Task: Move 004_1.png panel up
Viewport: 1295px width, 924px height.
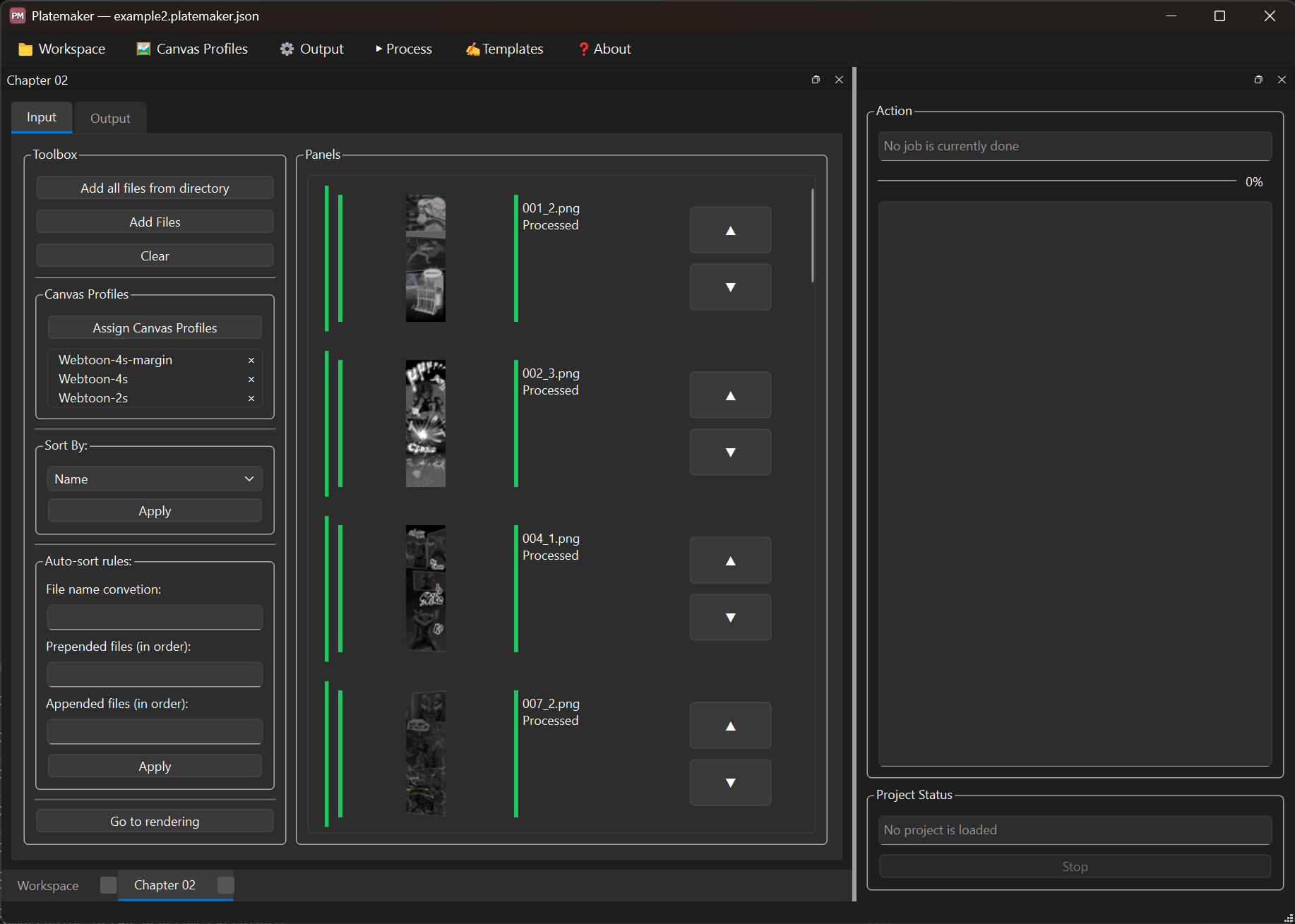Action: point(730,560)
